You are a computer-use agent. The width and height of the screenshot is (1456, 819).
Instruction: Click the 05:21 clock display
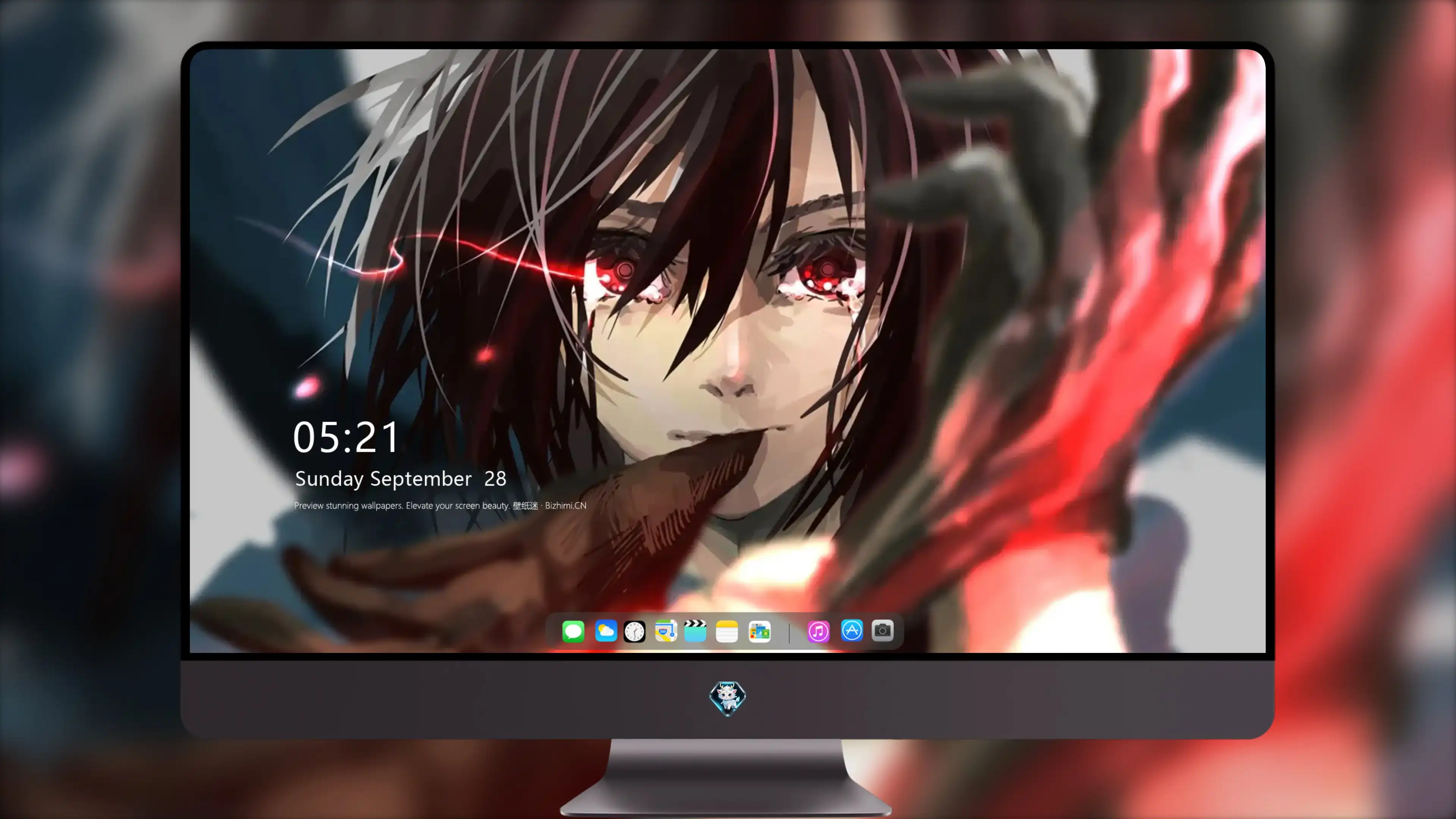click(346, 437)
